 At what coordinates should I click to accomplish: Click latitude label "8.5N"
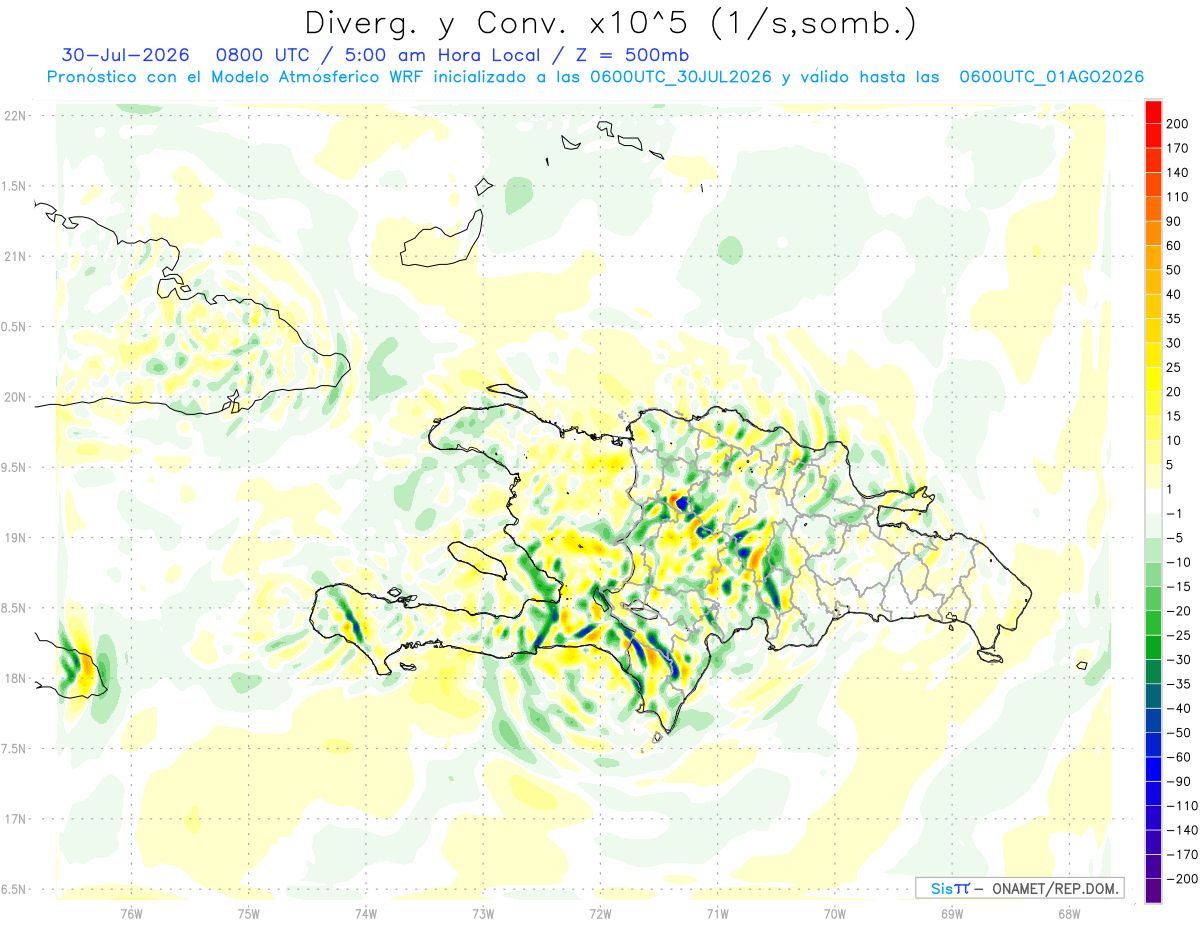(x=15, y=608)
